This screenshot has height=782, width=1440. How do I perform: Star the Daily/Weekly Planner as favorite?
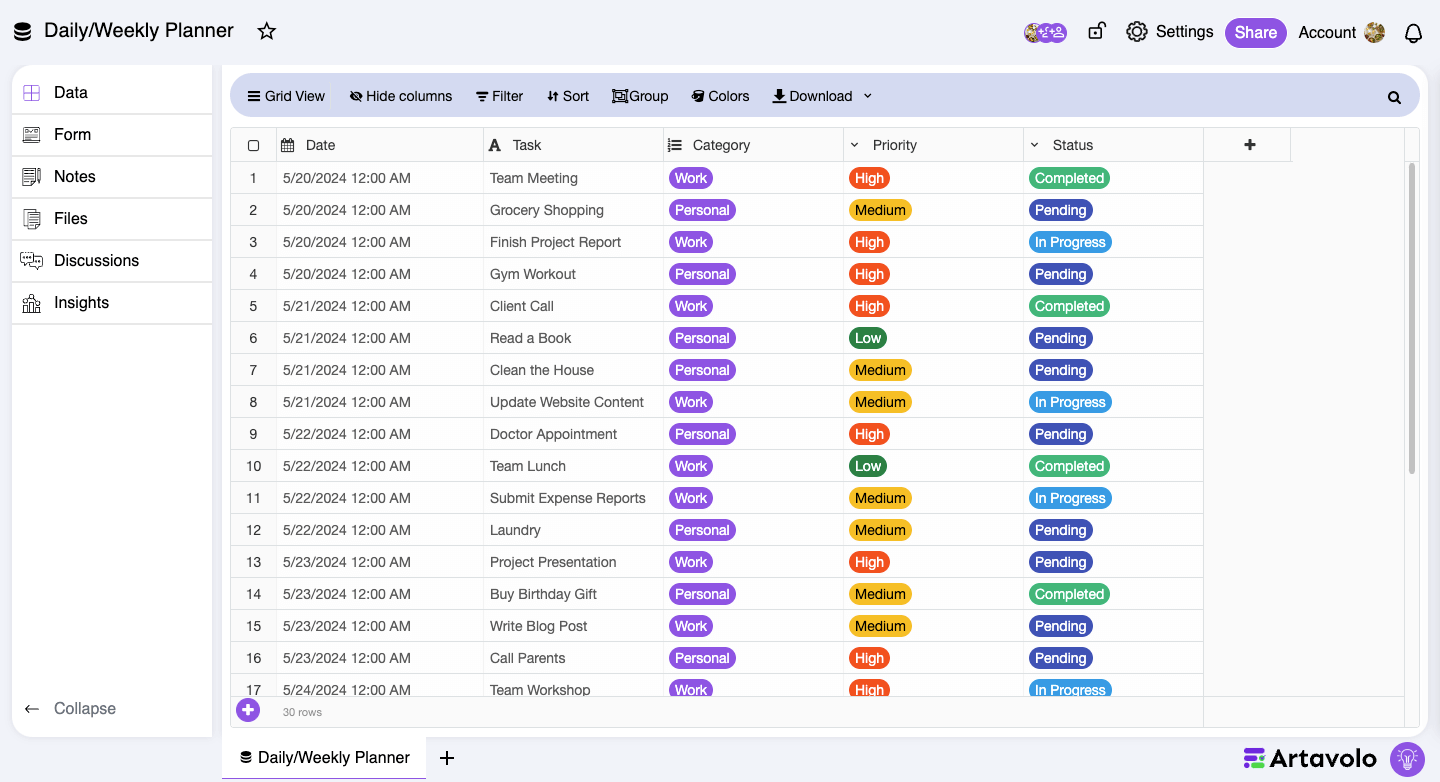pos(266,31)
